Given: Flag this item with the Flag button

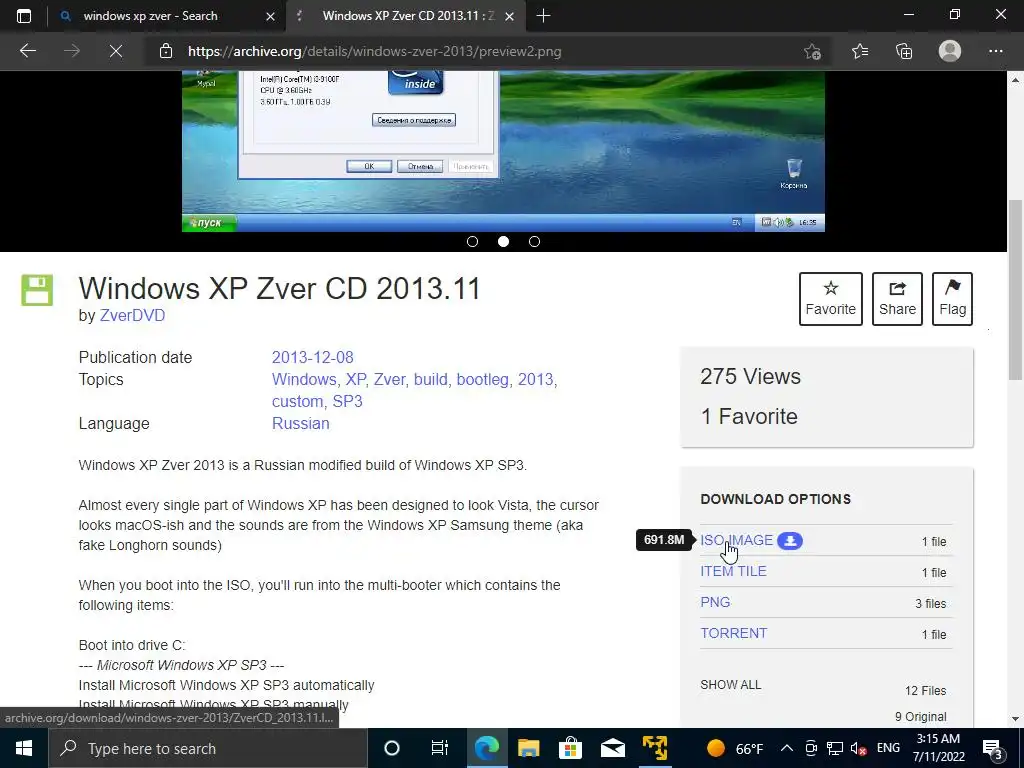Looking at the screenshot, I should point(952,298).
